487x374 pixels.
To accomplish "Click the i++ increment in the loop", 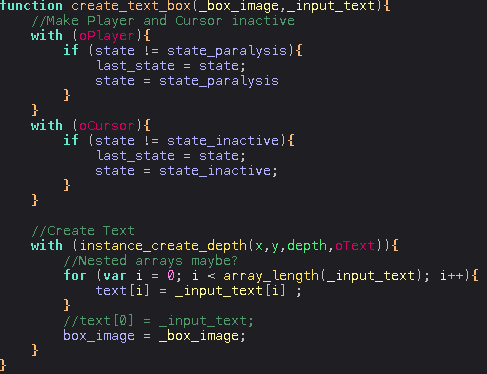I will [x=452, y=276].
